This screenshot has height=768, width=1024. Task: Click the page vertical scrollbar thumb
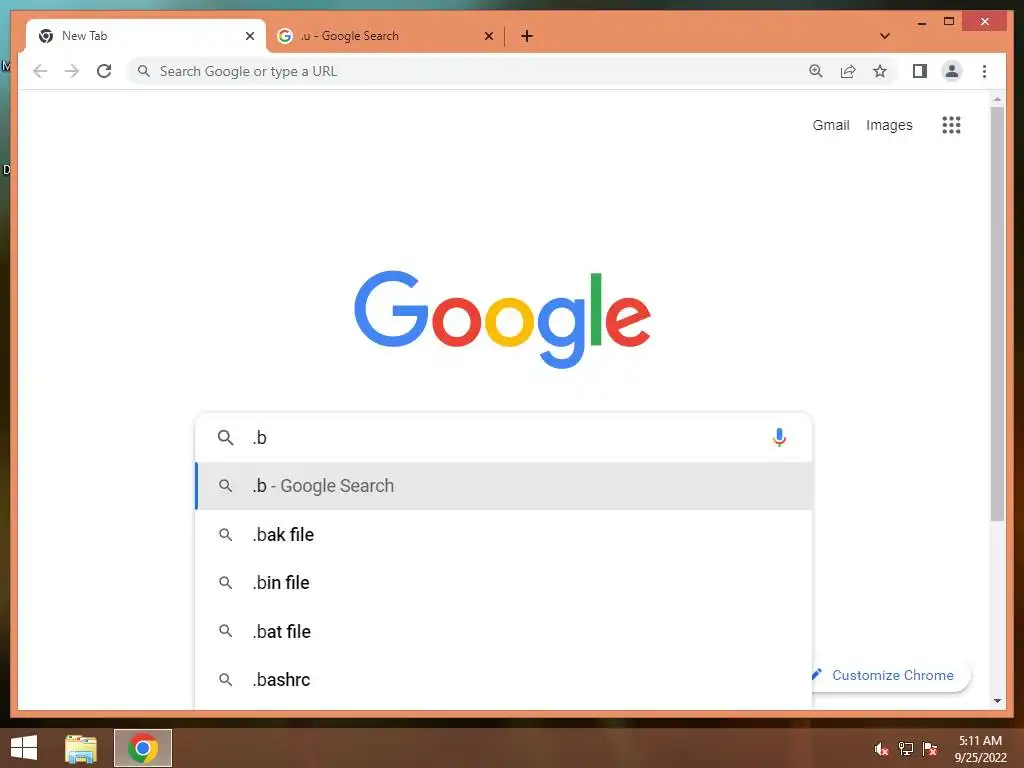[x=997, y=313]
